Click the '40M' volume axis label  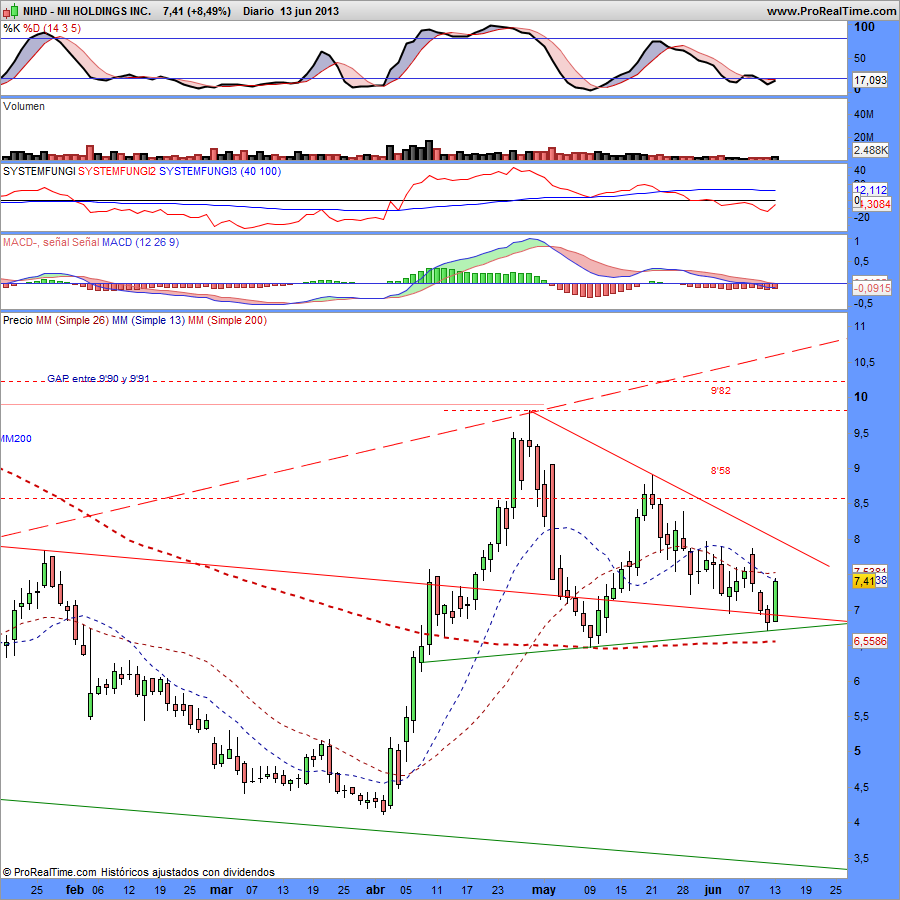coord(864,114)
